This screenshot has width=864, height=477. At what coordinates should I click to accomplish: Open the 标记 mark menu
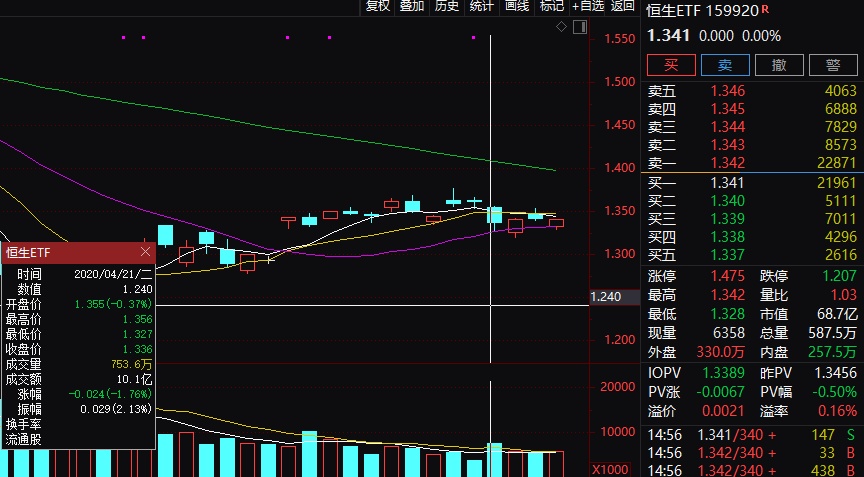point(552,6)
